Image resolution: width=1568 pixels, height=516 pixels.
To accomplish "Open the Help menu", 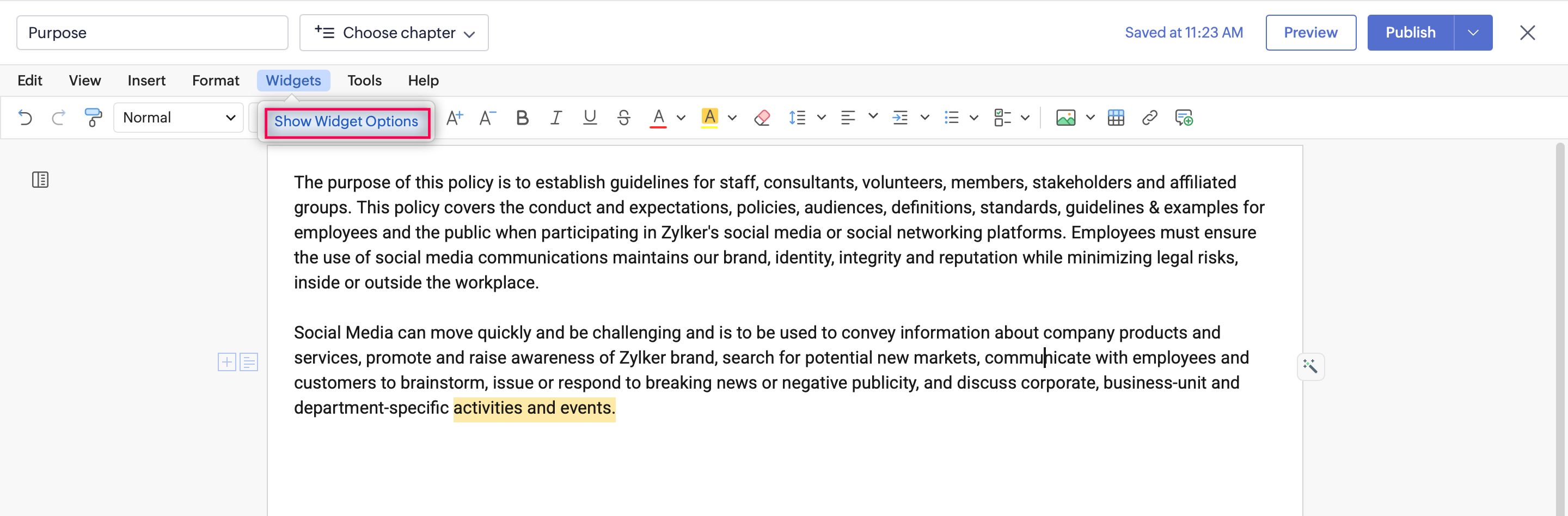I will (x=423, y=81).
